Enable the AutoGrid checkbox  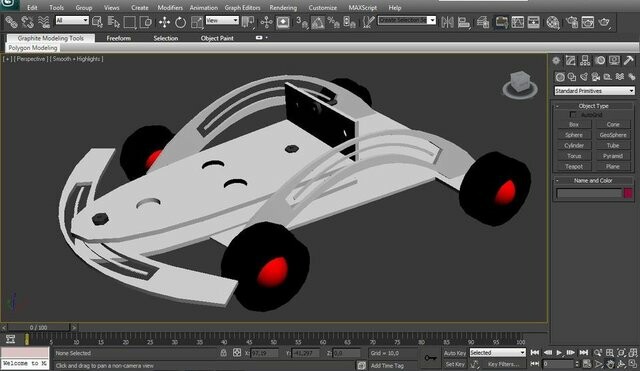click(573, 115)
